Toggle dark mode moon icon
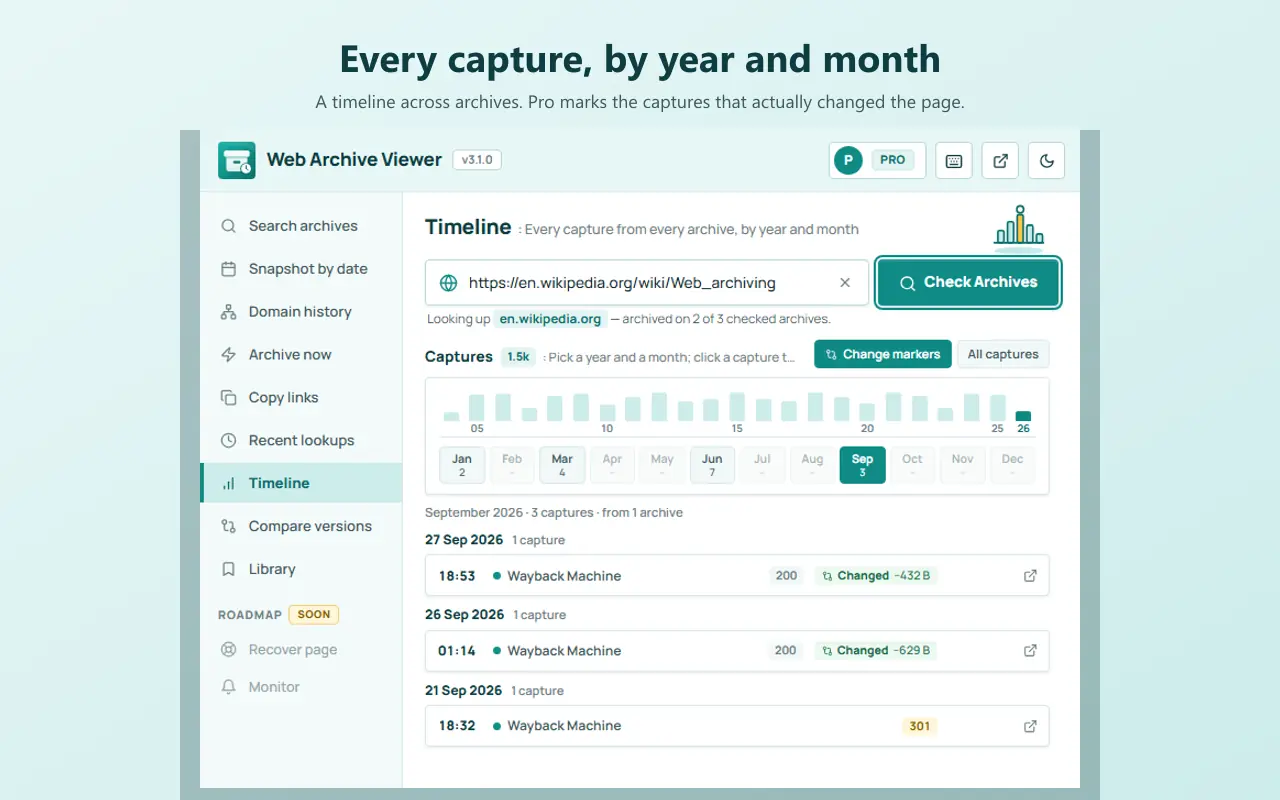The height and width of the screenshot is (800, 1280). tap(1047, 160)
